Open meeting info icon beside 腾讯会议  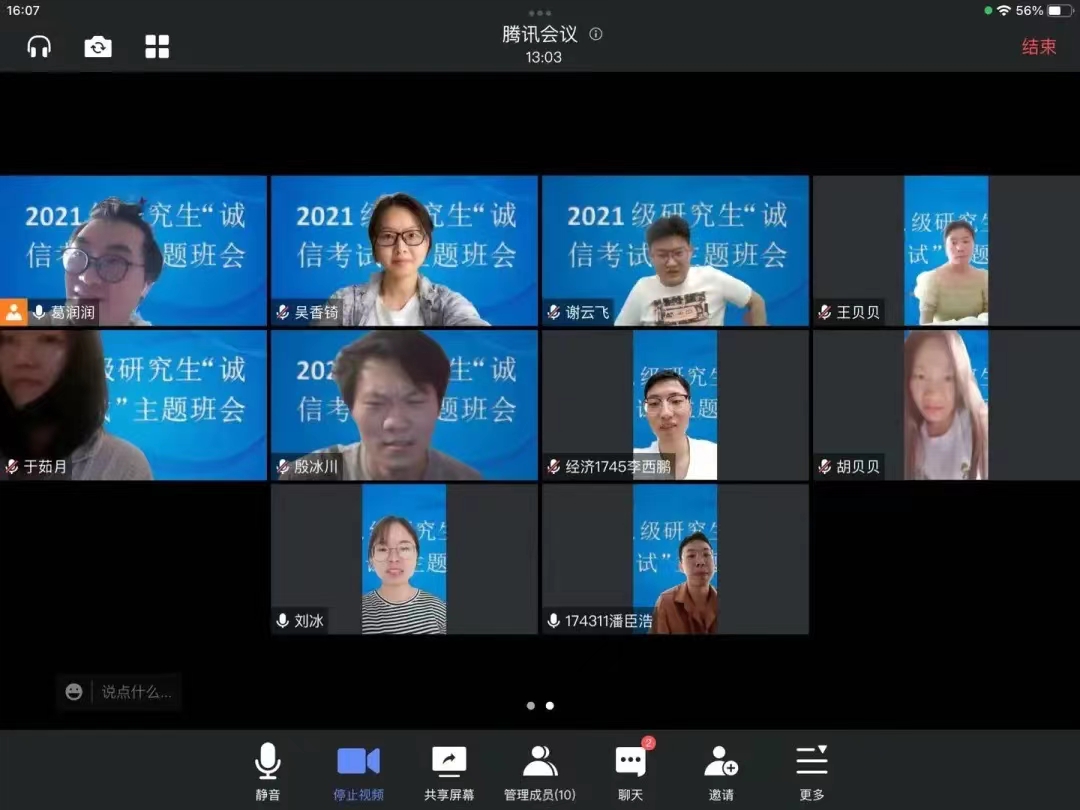click(596, 34)
